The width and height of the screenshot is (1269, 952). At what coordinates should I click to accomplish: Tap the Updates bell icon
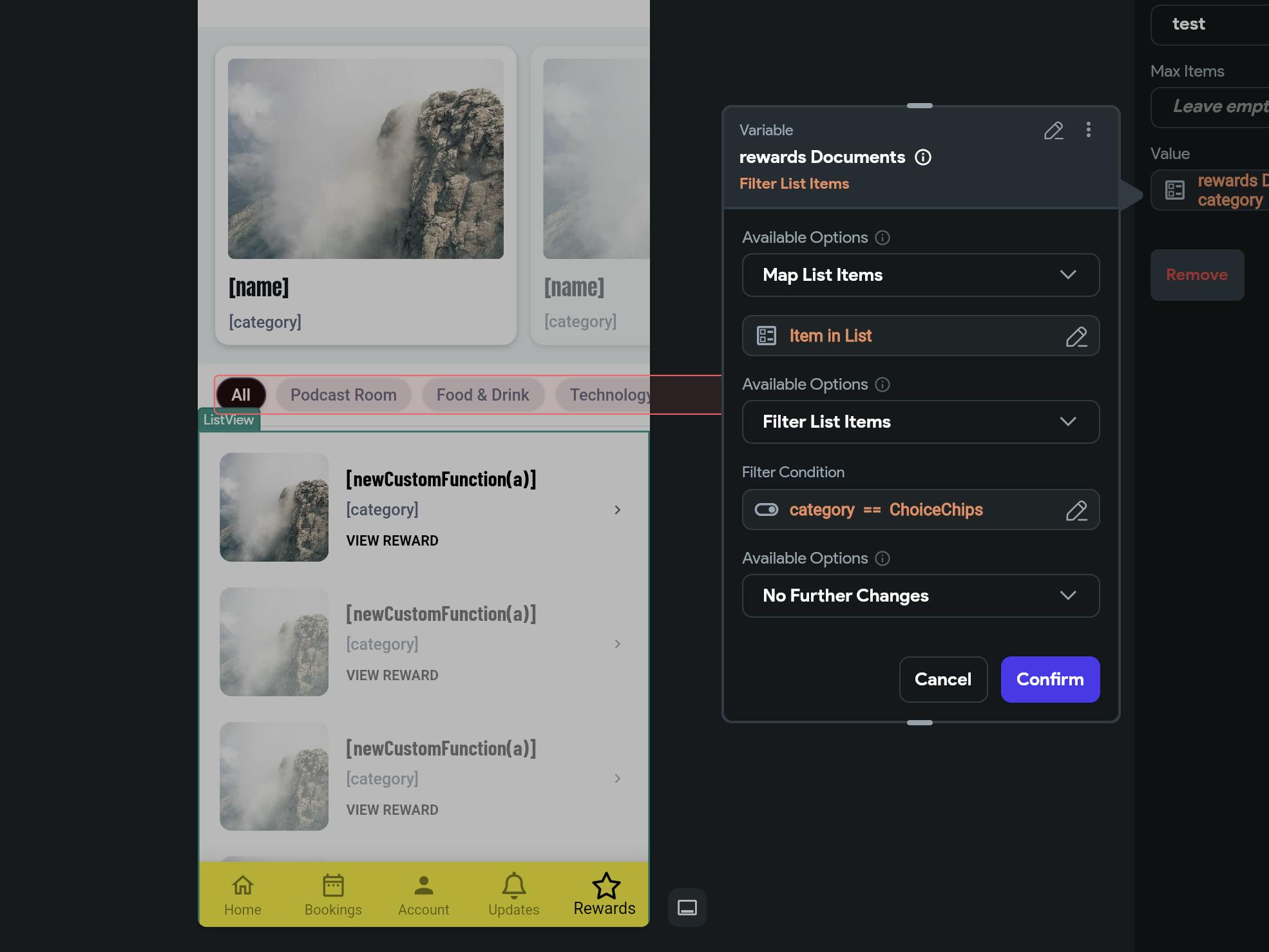point(514,886)
